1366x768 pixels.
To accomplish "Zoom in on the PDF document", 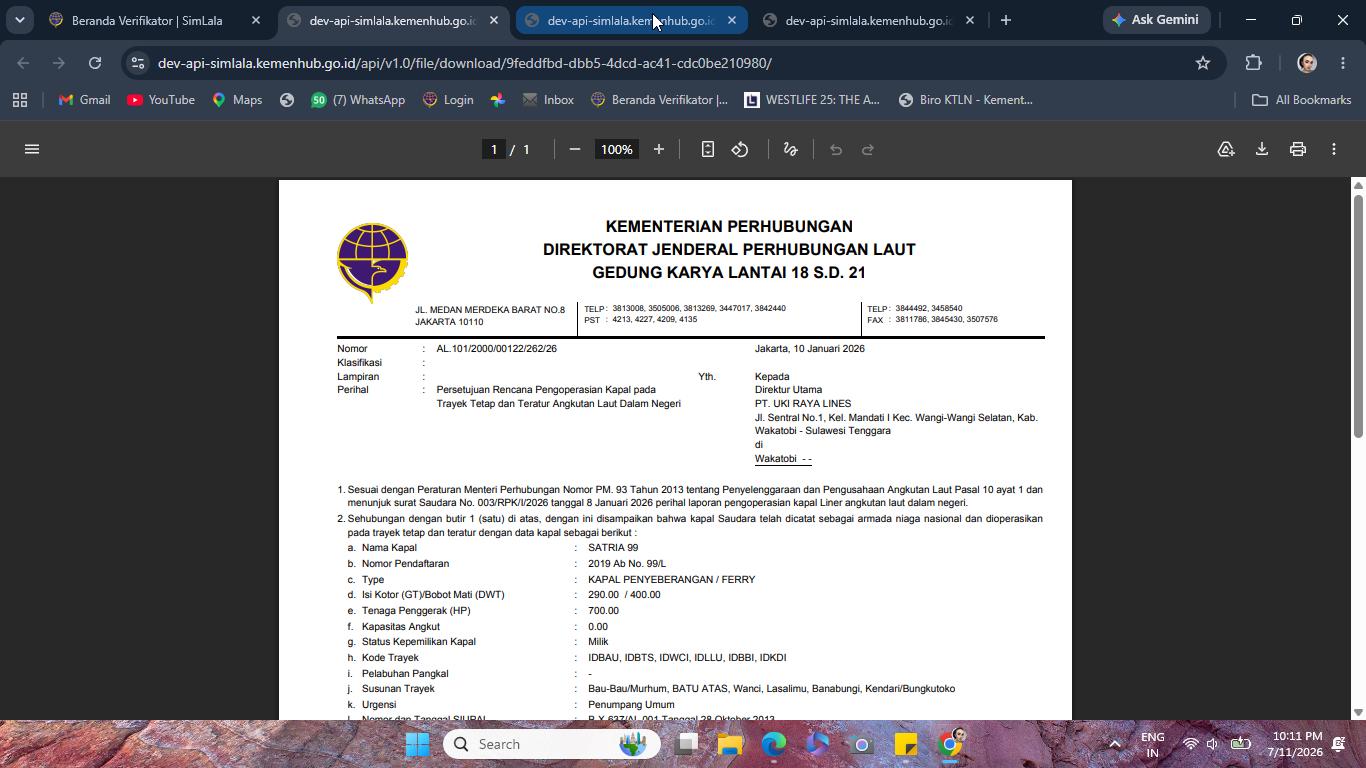I will 659,149.
